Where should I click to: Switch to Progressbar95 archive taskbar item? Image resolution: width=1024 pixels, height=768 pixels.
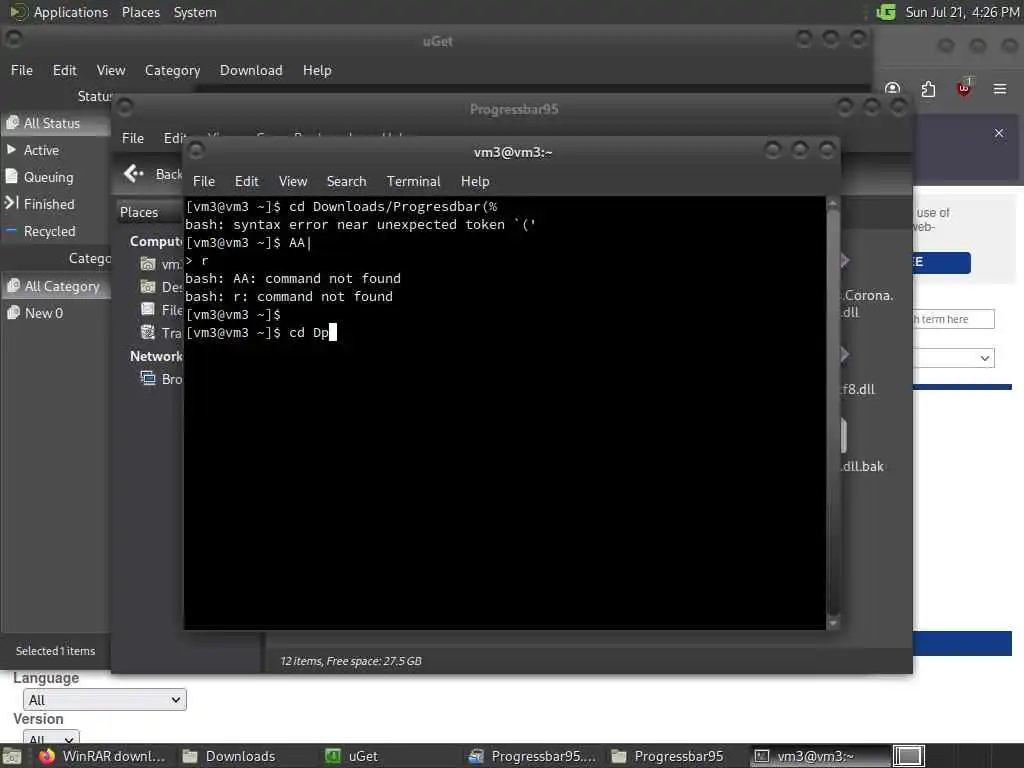[x=532, y=756]
